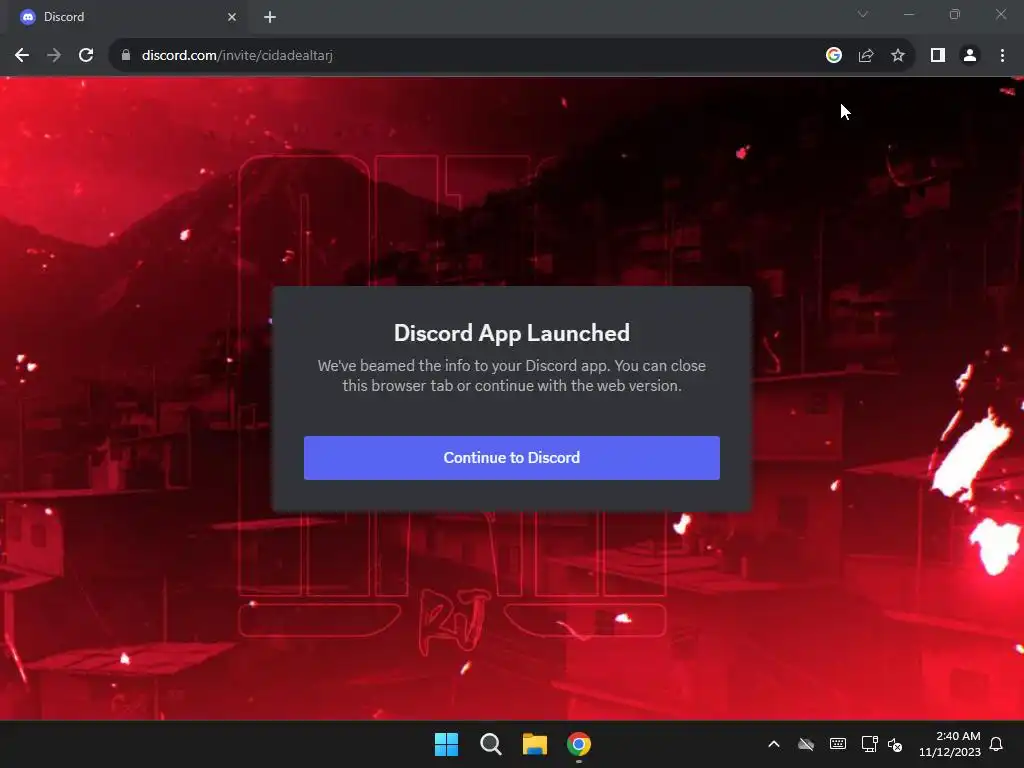The height and width of the screenshot is (768, 1024).
Task: Bookmark this tab with the star icon
Action: (898, 56)
